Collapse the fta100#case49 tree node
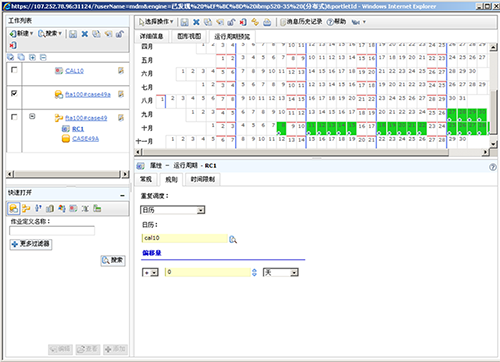 (32, 116)
